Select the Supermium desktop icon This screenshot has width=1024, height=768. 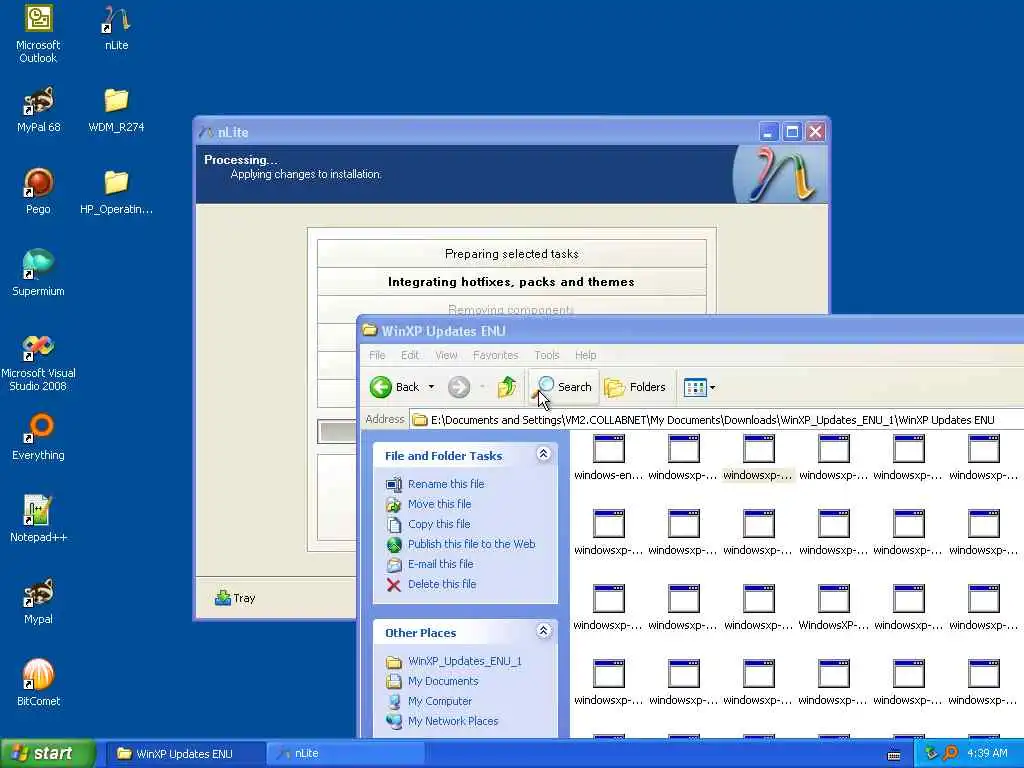[x=38, y=274]
